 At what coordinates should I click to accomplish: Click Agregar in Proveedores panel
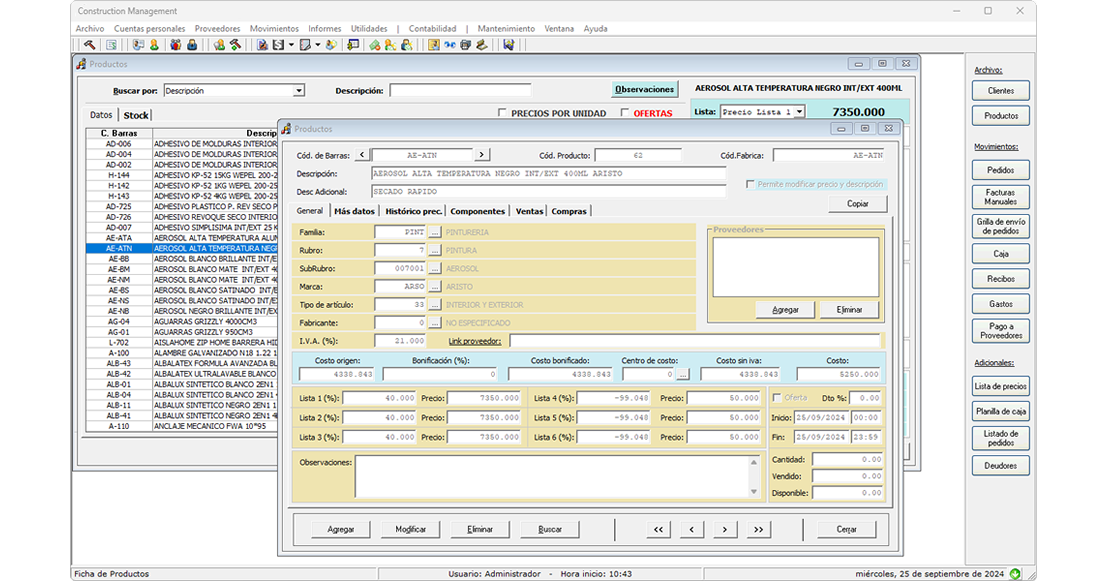tap(785, 310)
